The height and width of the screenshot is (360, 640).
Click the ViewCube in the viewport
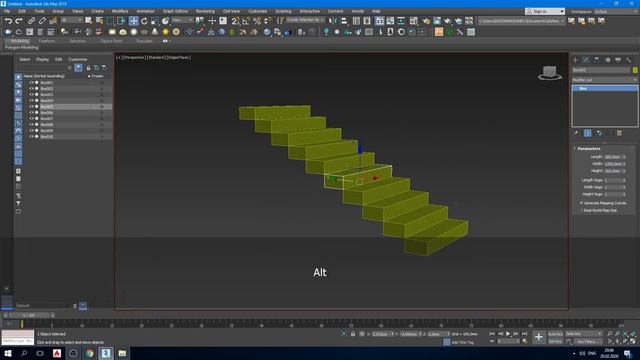pyautogui.click(x=550, y=73)
